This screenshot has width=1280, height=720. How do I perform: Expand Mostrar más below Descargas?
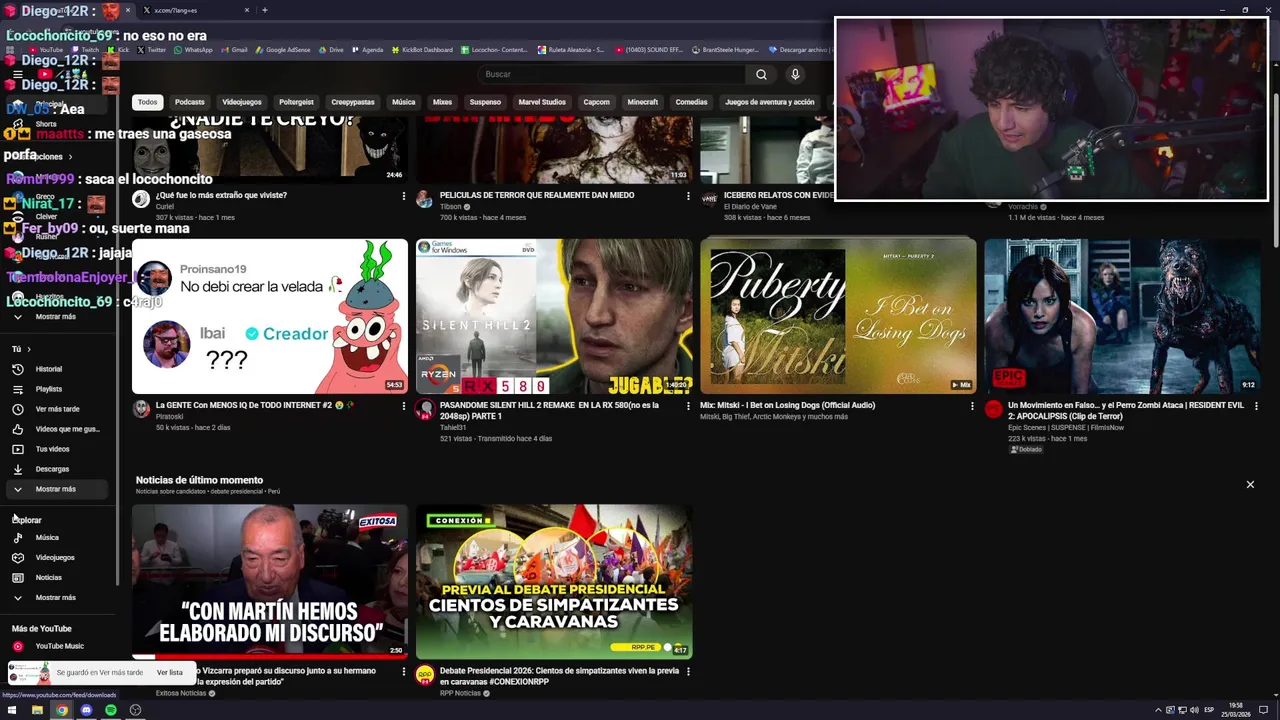[55, 489]
